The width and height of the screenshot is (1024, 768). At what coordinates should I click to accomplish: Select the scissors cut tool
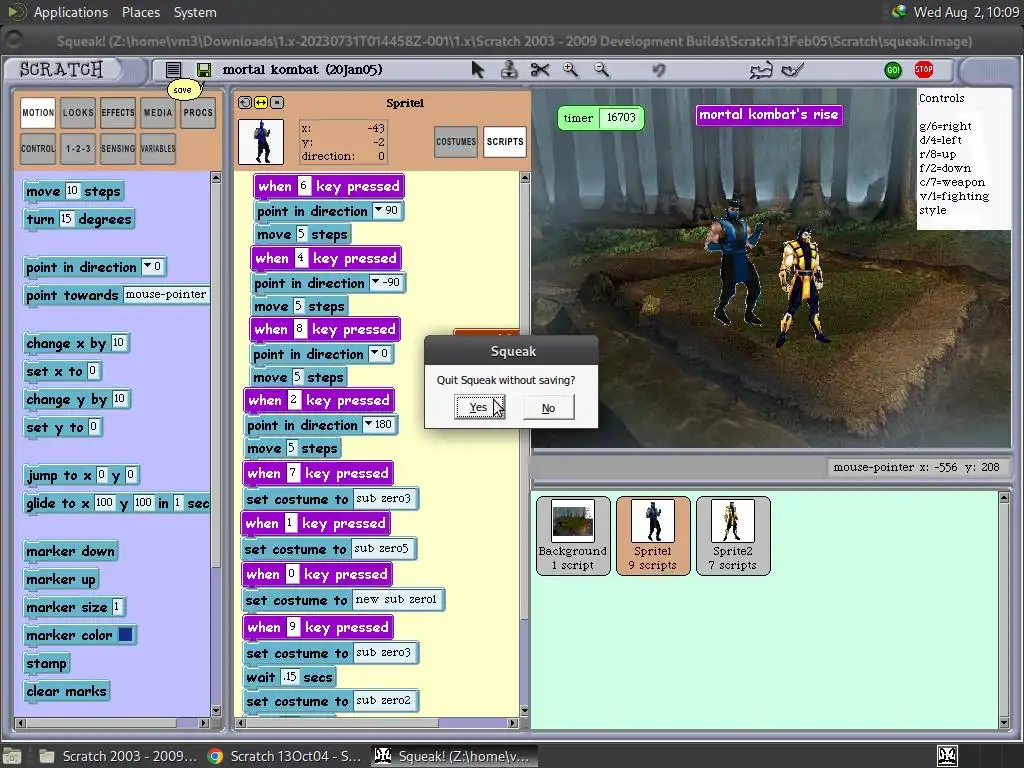pyautogui.click(x=540, y=69)
